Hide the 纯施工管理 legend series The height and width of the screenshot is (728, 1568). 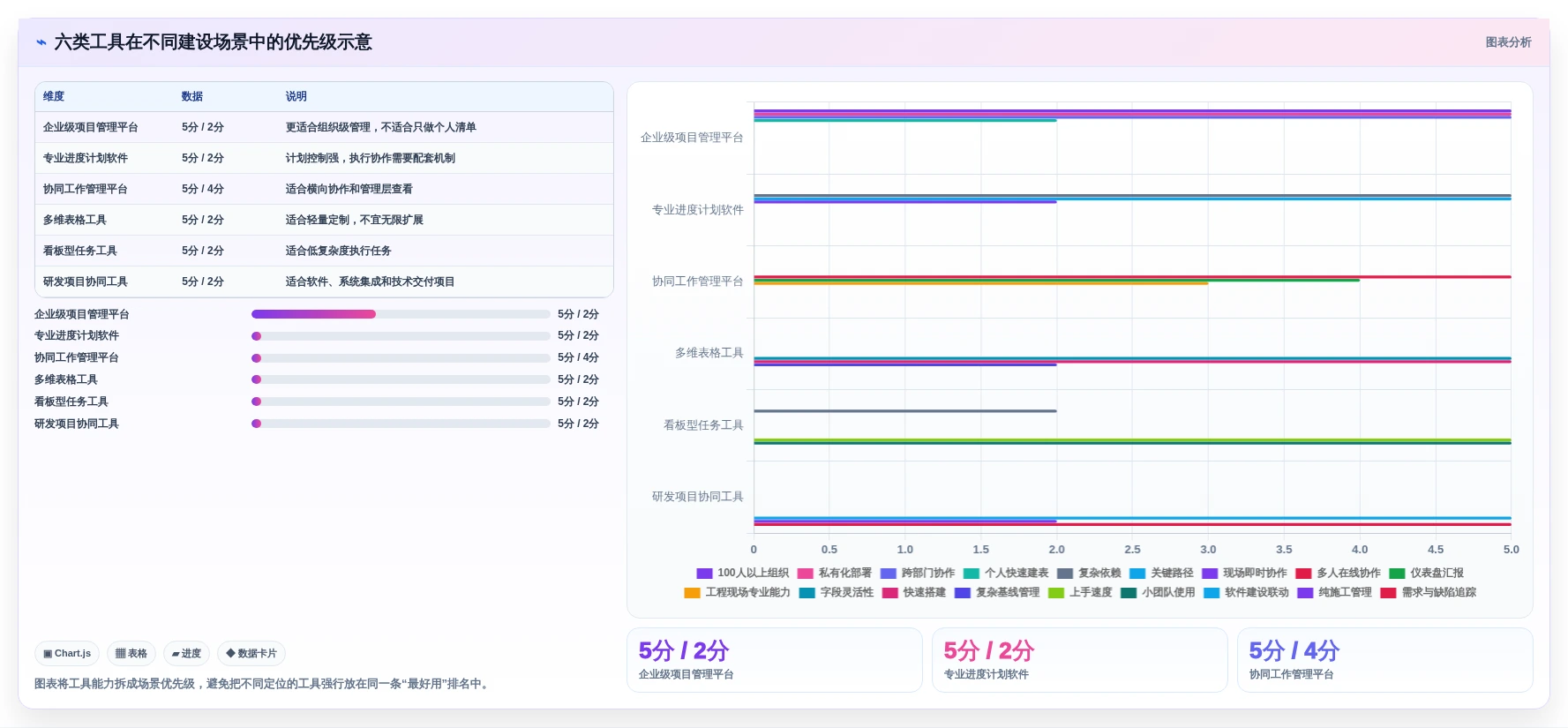coord(1334,593)
